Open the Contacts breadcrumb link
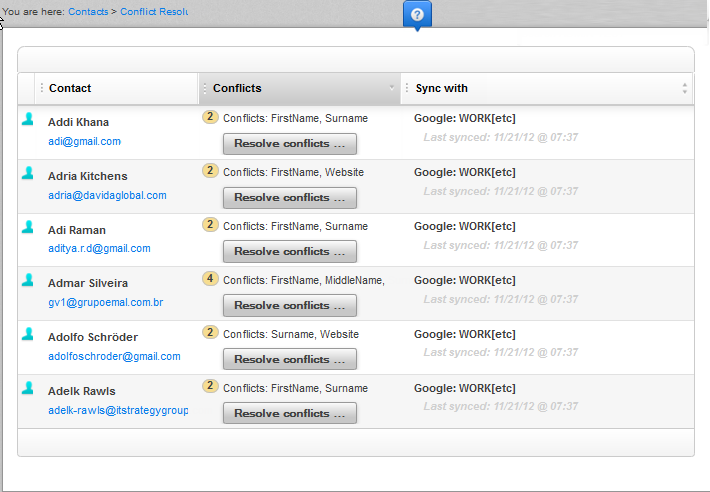Viewport: 710px width, 492px height. [x=88, y=12]
